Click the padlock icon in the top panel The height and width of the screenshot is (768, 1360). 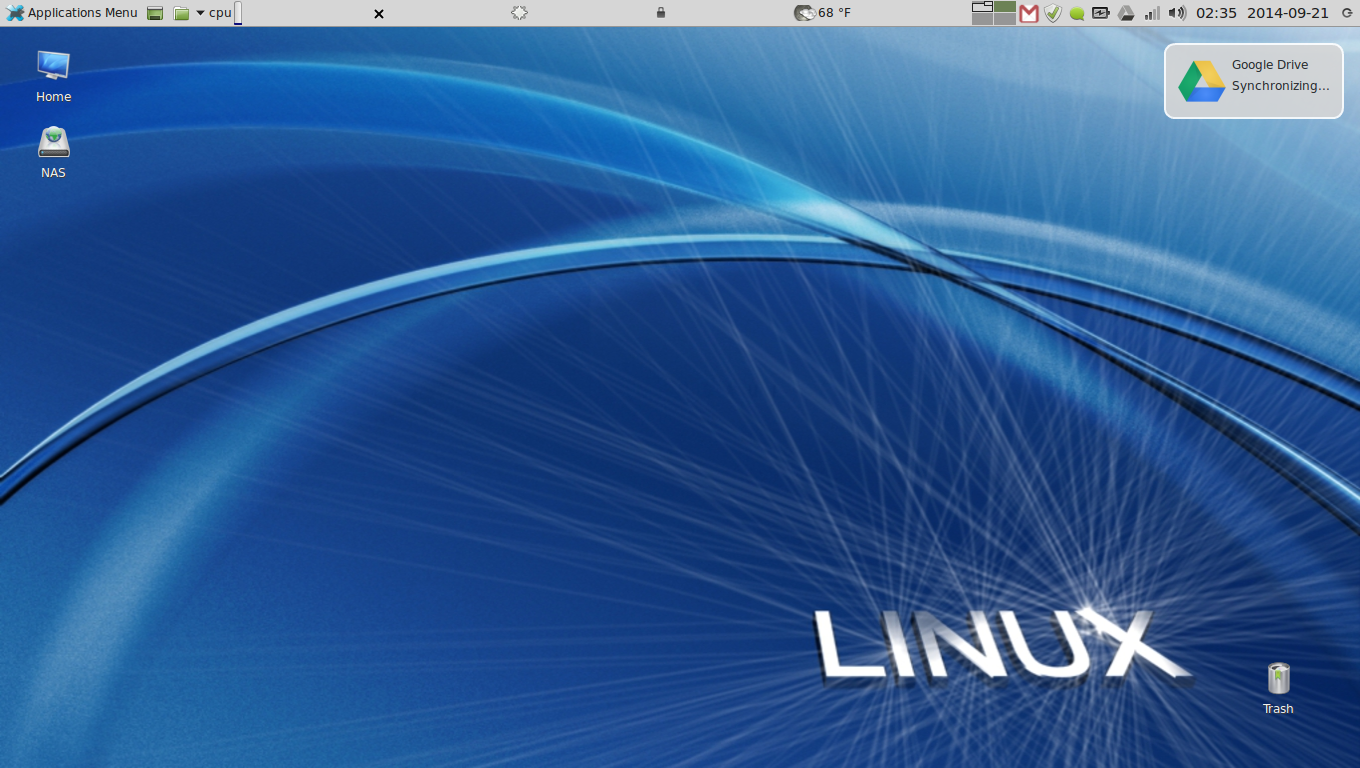(661, 13)
